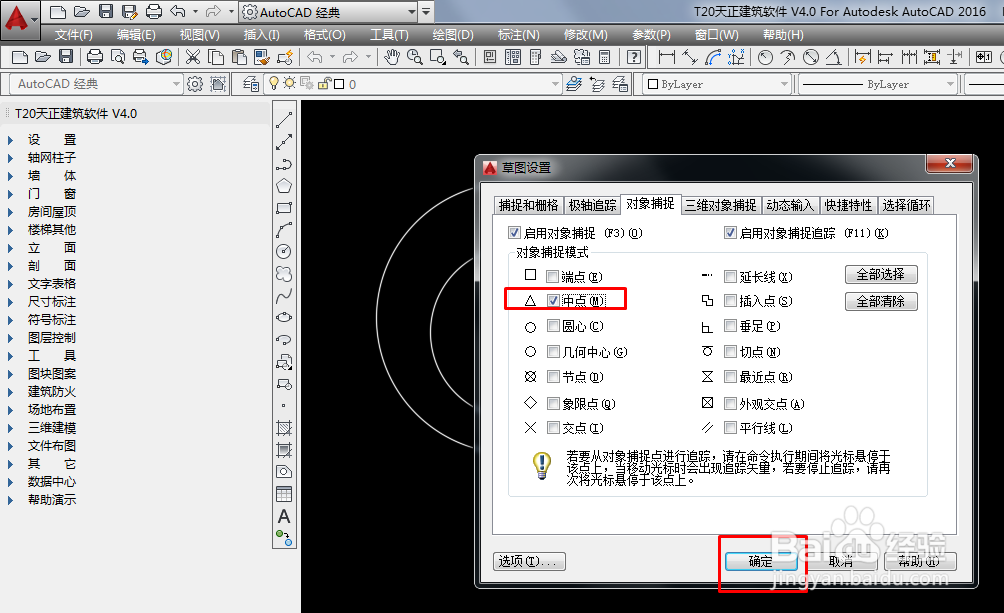Uncheck the 中点 snap checkbox
The width and height of the screenshot is (1004, 613).
click(553, 300)
